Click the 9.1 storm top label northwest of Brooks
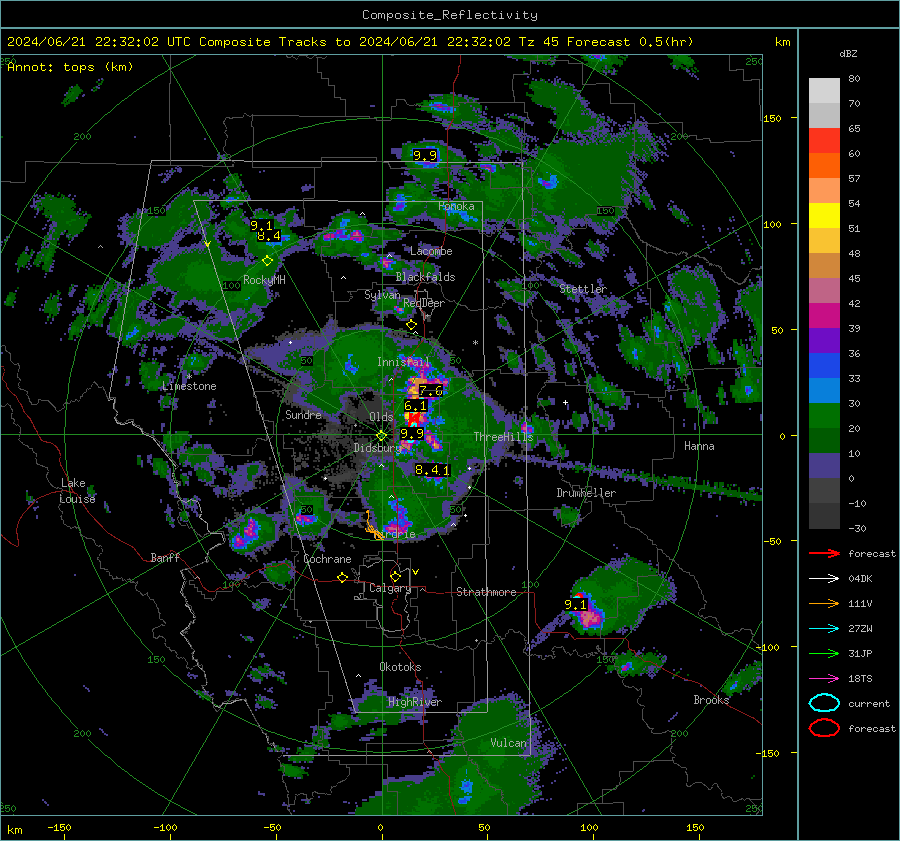 576,604
